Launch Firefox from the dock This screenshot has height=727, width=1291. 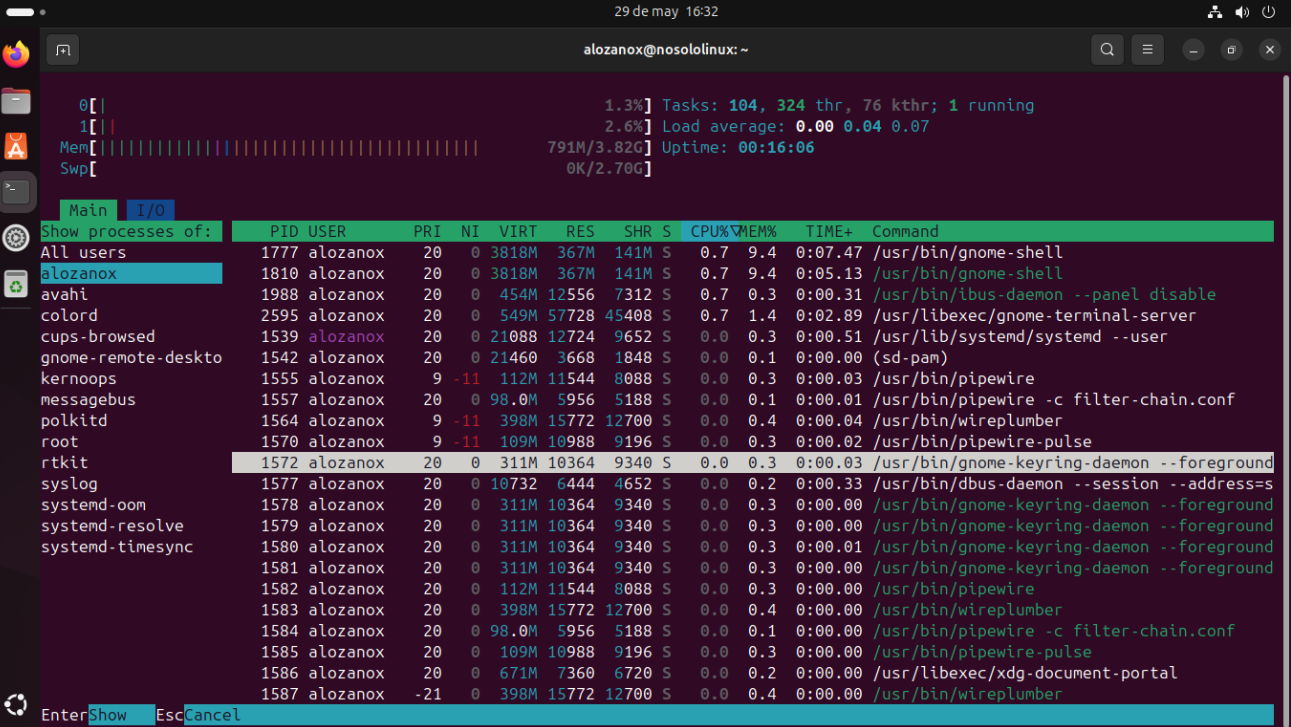(16, 55)
